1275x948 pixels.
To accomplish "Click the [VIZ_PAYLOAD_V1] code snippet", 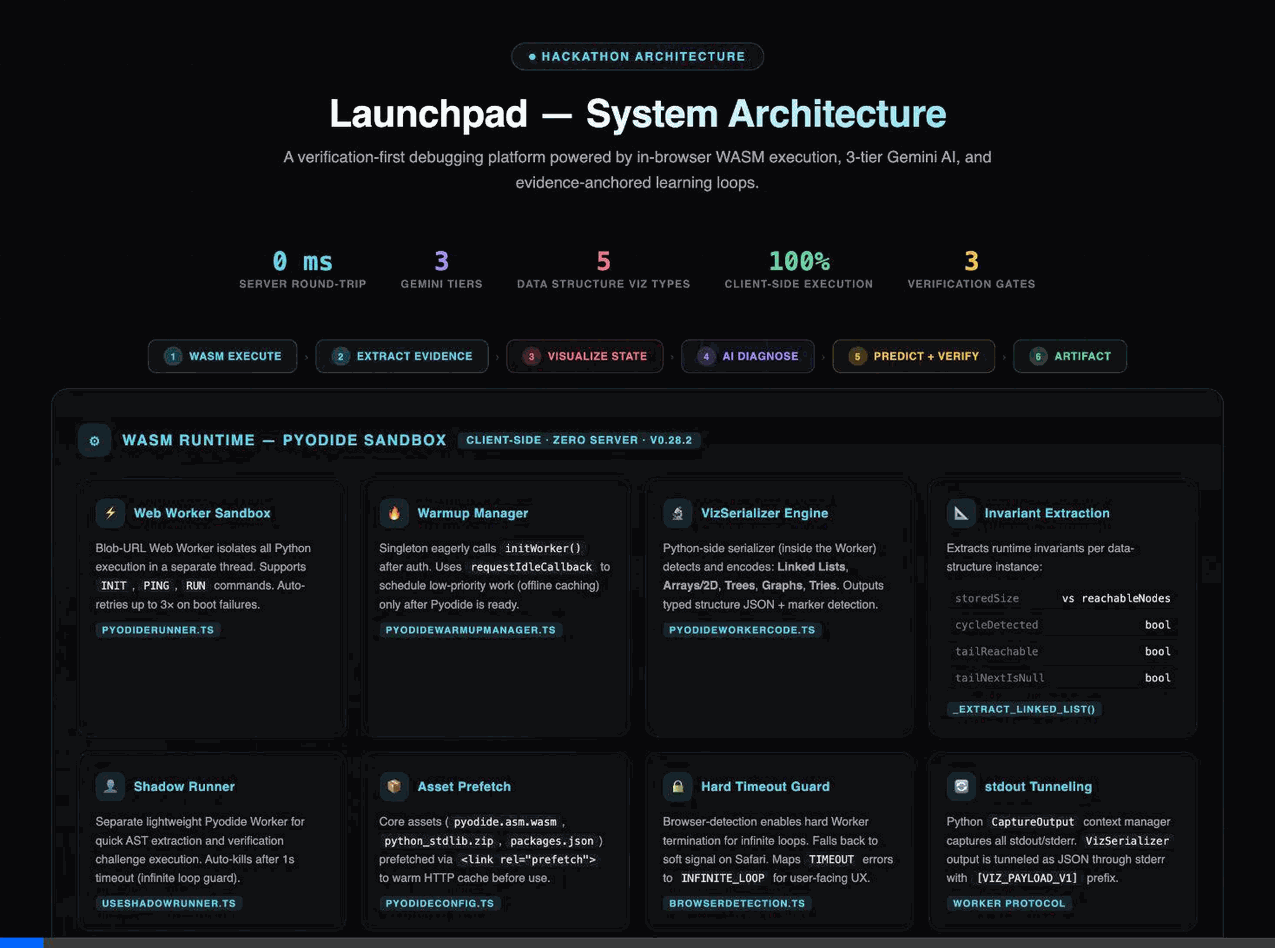I will 1027,878.
